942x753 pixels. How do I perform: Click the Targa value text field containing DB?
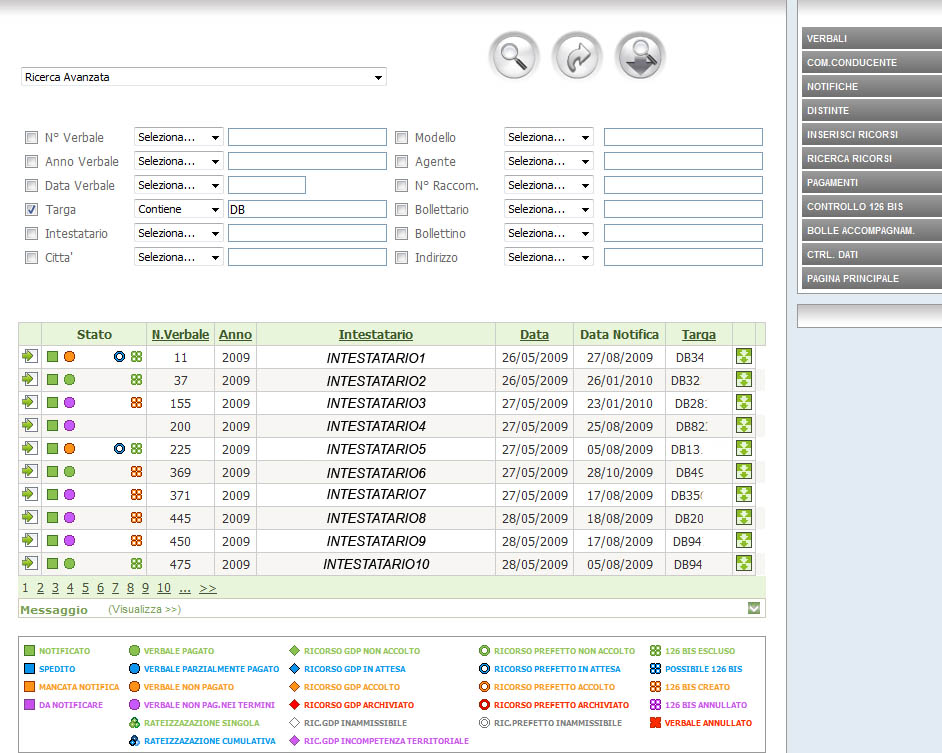[x=307, y=209]
